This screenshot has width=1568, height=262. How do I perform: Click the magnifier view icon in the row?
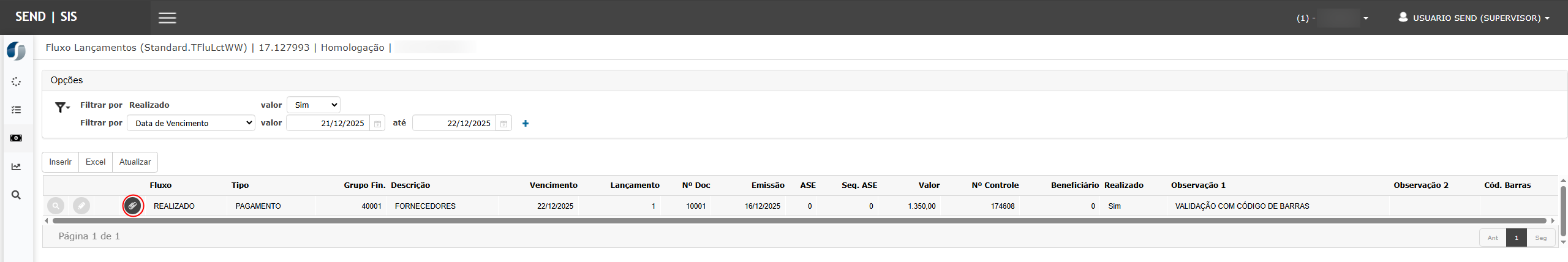(x=56, y=206)
